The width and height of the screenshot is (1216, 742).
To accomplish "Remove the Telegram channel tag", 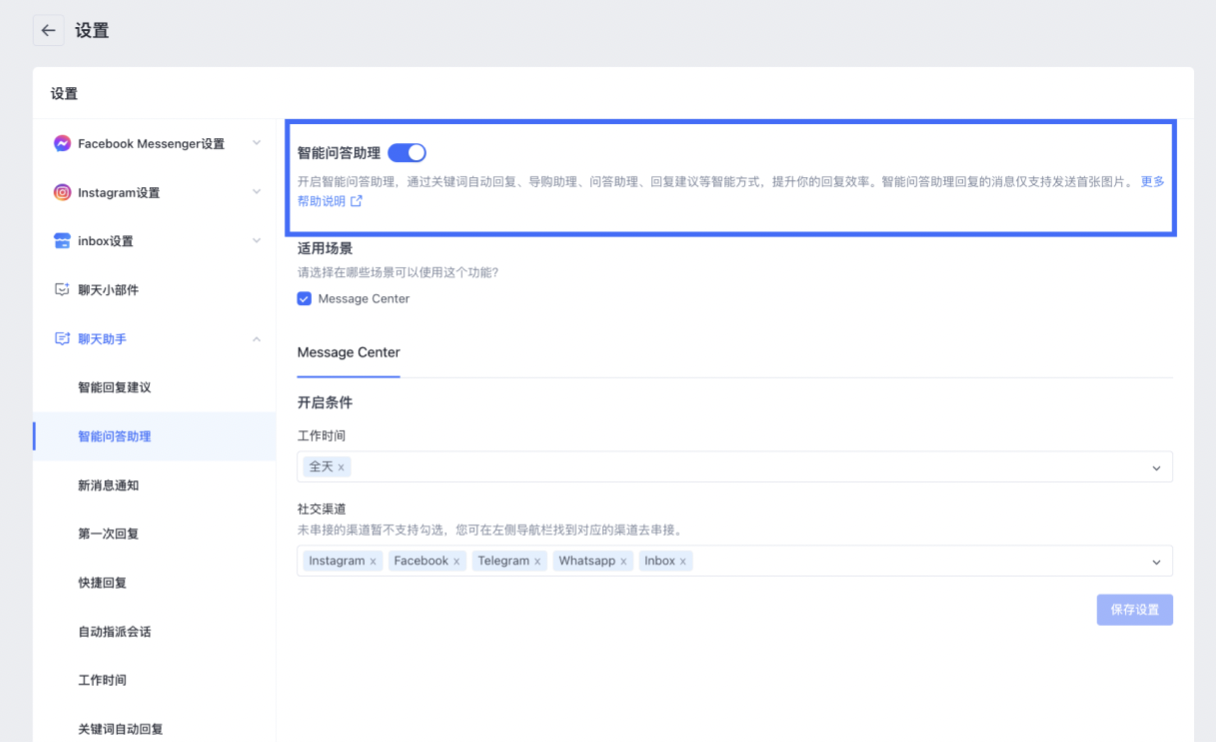I will tap(536, 560).
